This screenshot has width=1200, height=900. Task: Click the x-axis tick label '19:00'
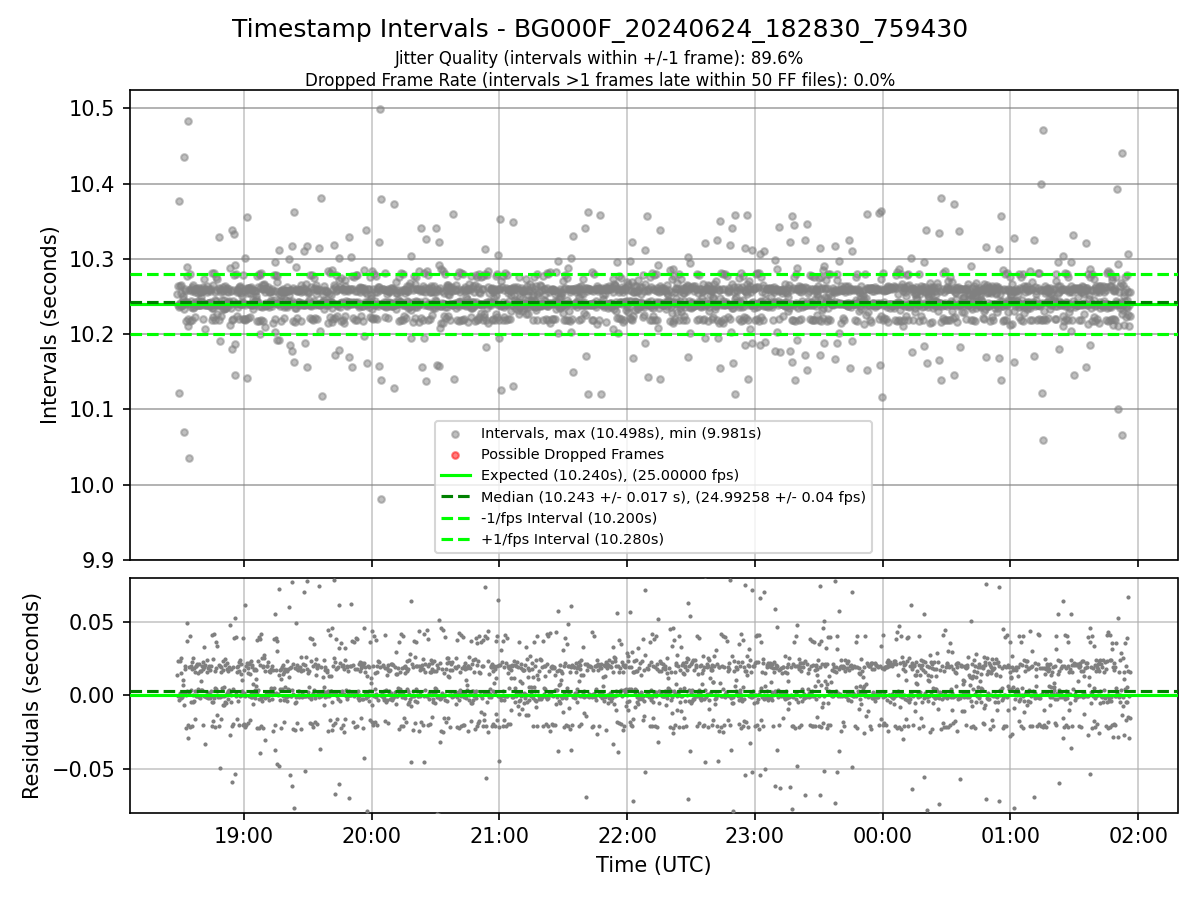click(x=244, y=836)
